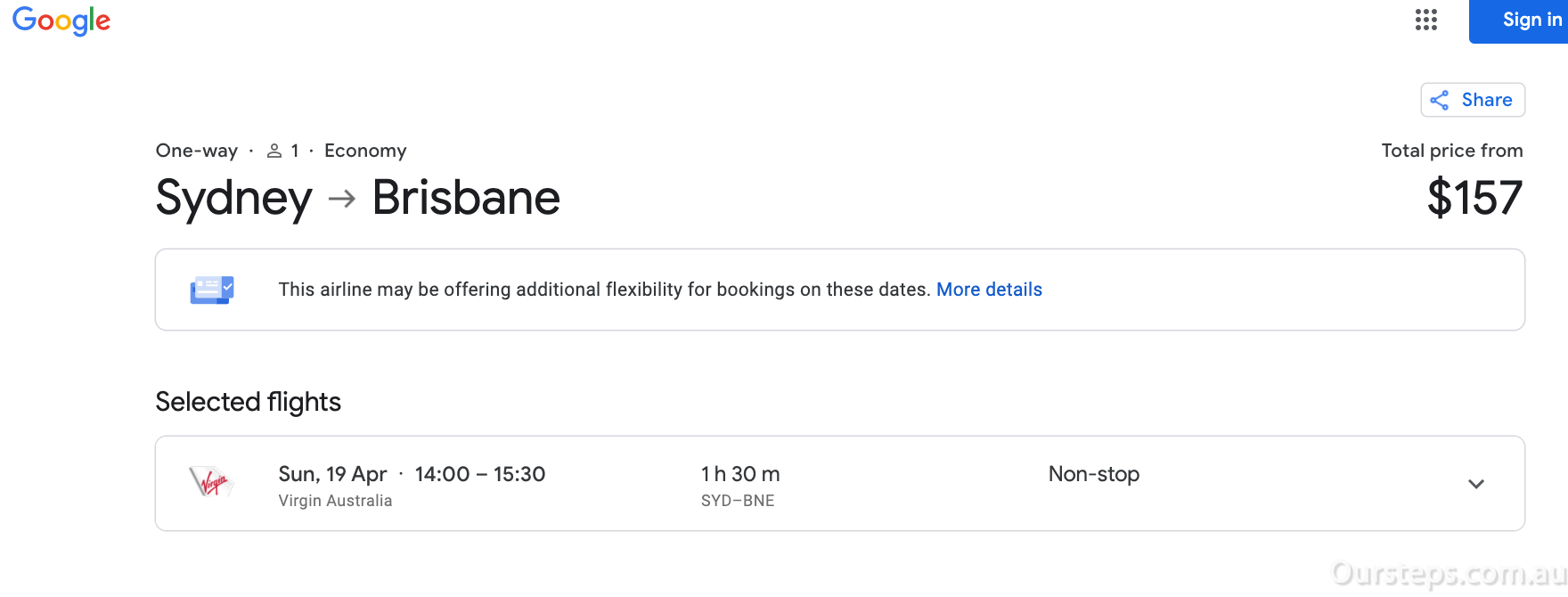
Task: Click the Economy class label
Action: tap(365, 151)
